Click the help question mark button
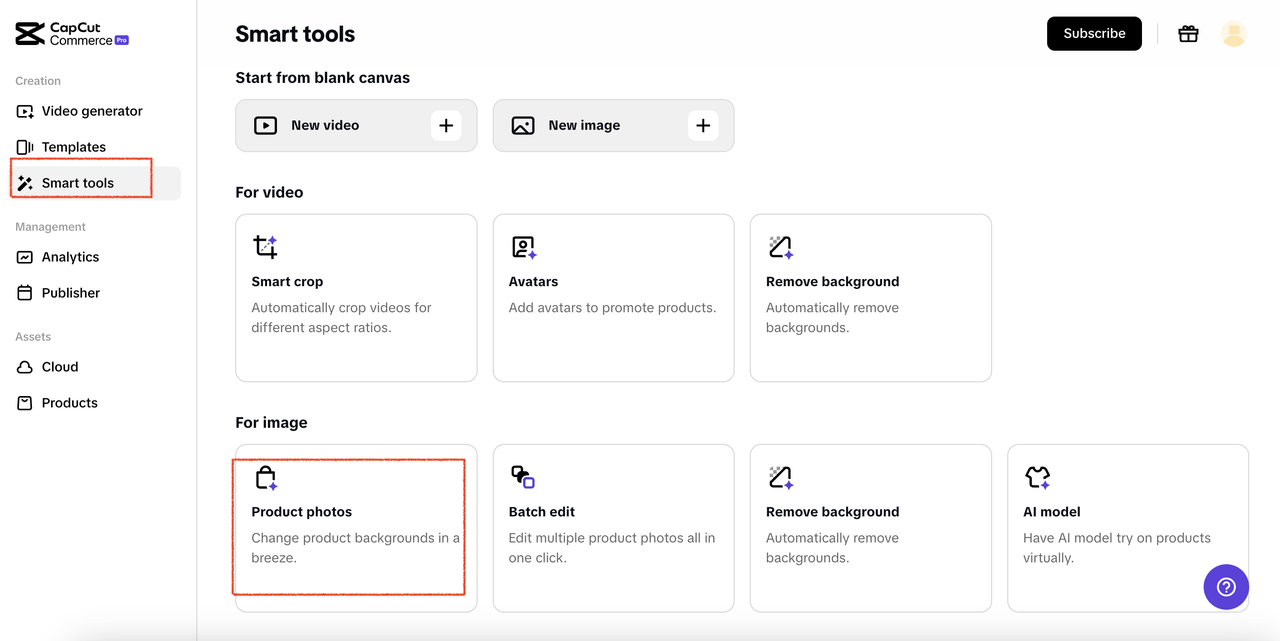 point(1226,587)
